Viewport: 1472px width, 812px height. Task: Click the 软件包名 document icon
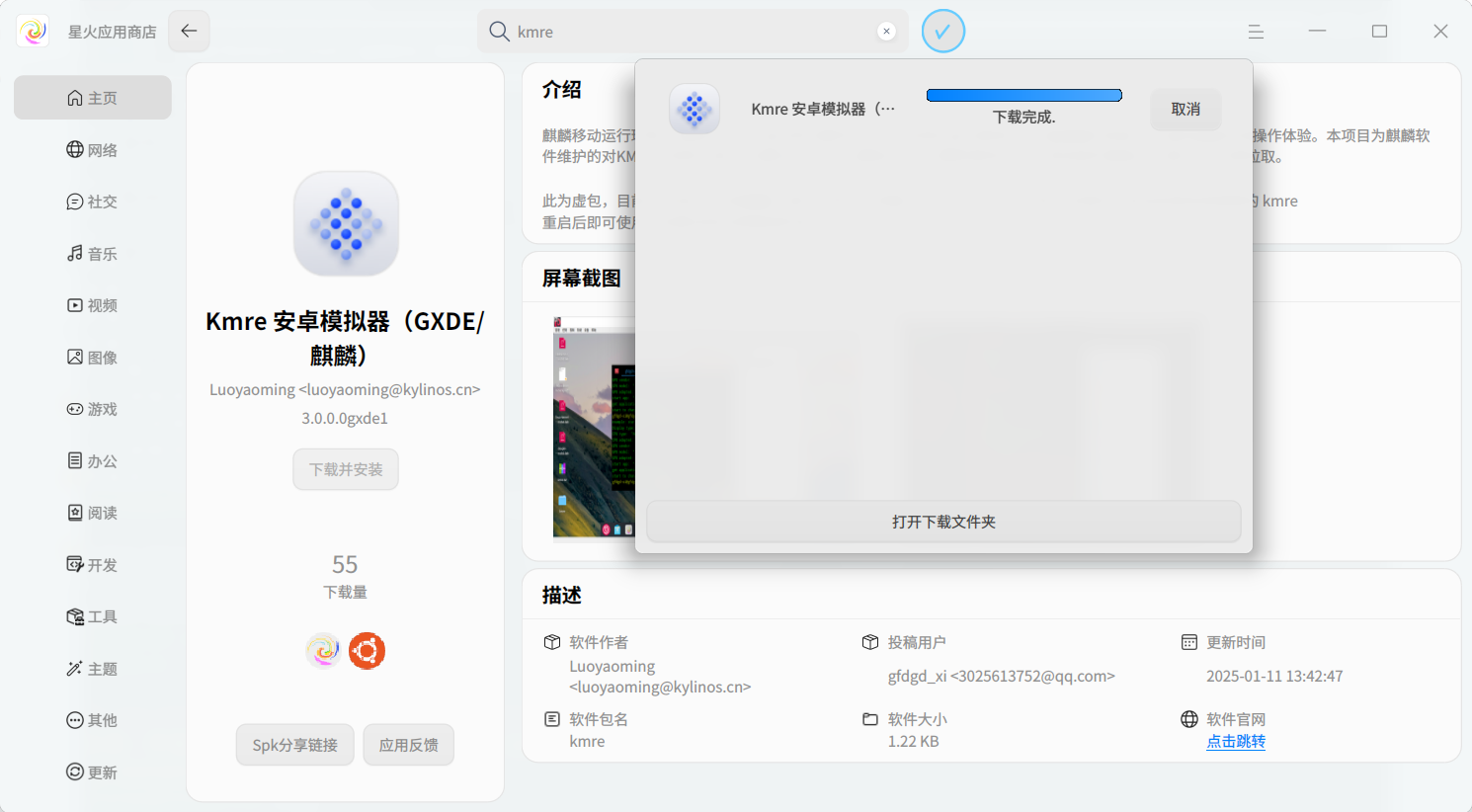(552, 719)
